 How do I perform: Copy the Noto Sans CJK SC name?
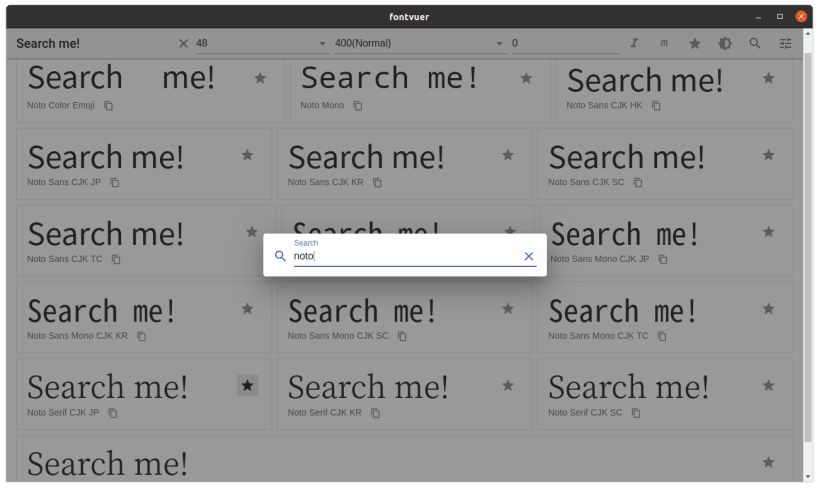pos(638,182)
